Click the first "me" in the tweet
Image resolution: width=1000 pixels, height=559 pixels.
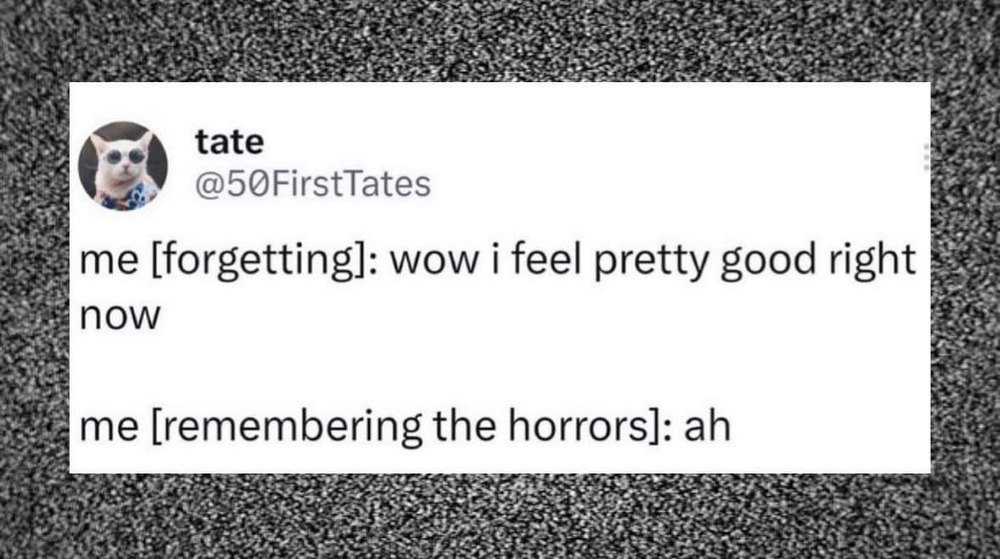click(108, 262)
